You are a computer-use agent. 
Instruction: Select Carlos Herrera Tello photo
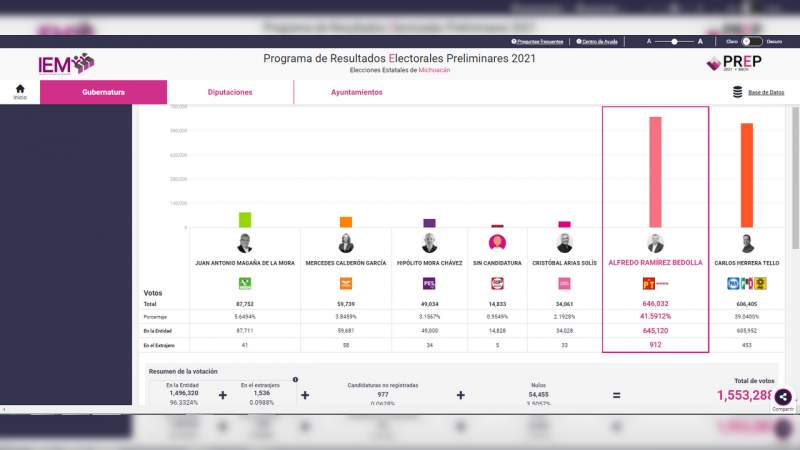tap(747, 243)
